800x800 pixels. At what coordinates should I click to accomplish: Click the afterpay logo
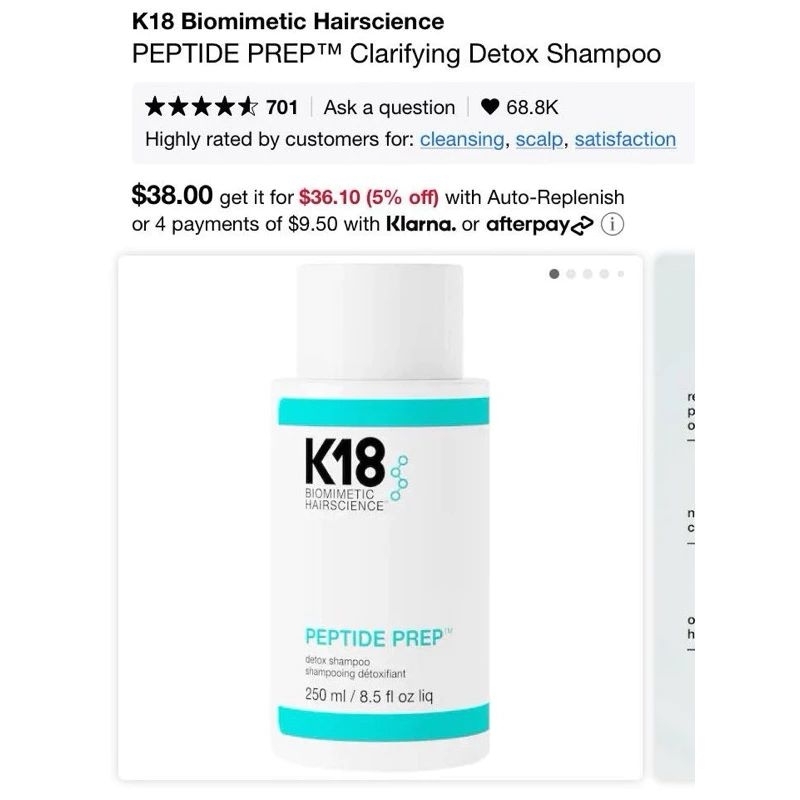(539, 224)
